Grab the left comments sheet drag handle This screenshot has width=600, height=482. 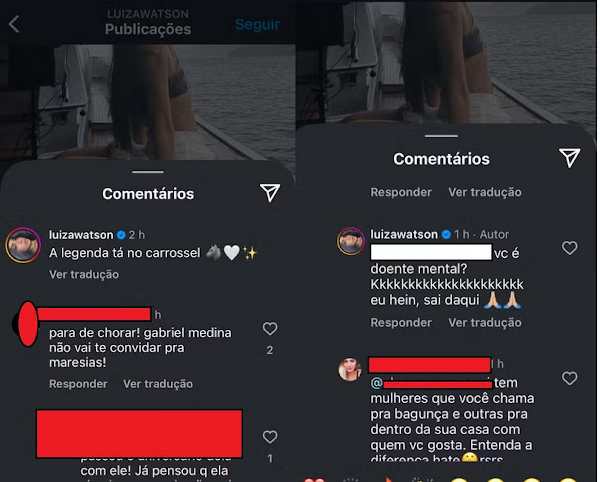pyautogui.click(x=148, y=172)
